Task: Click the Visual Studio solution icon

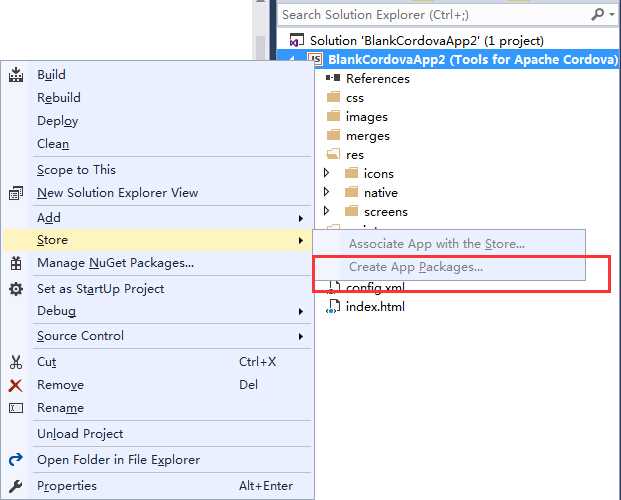Action: (x=297, y=40)
